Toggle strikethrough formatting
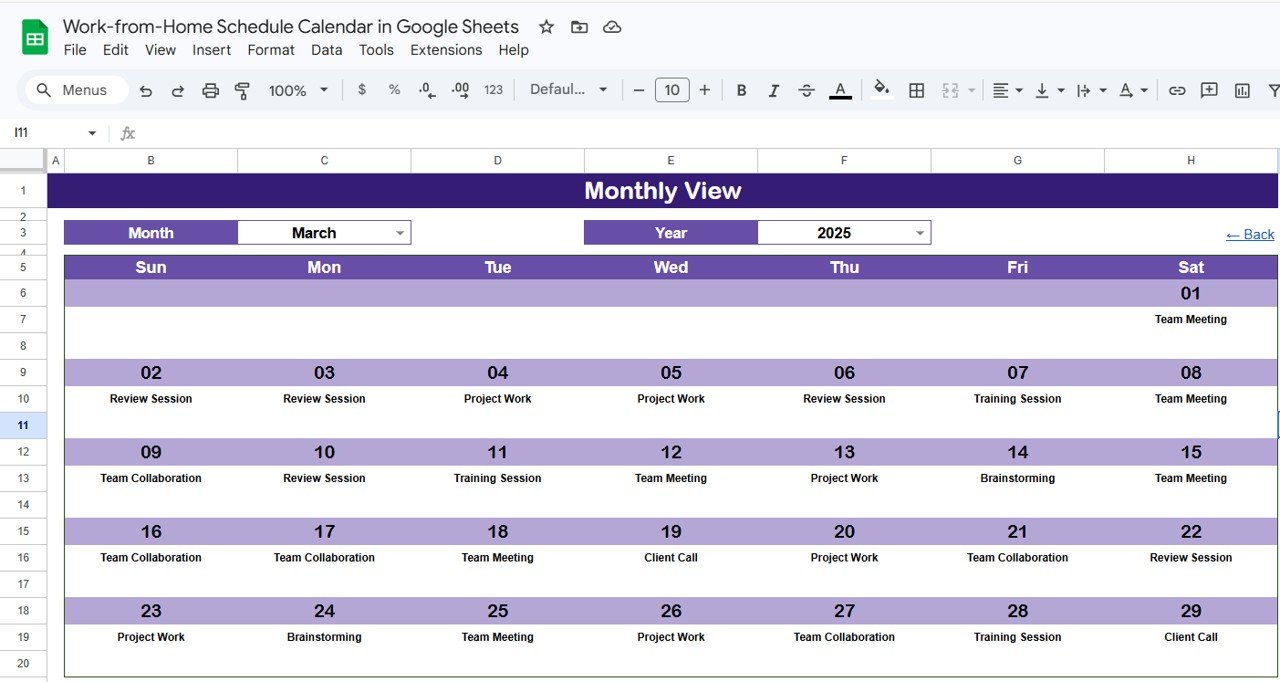Screen dimensions: 1280x682 pyautogui.click(x=806, y=90)
